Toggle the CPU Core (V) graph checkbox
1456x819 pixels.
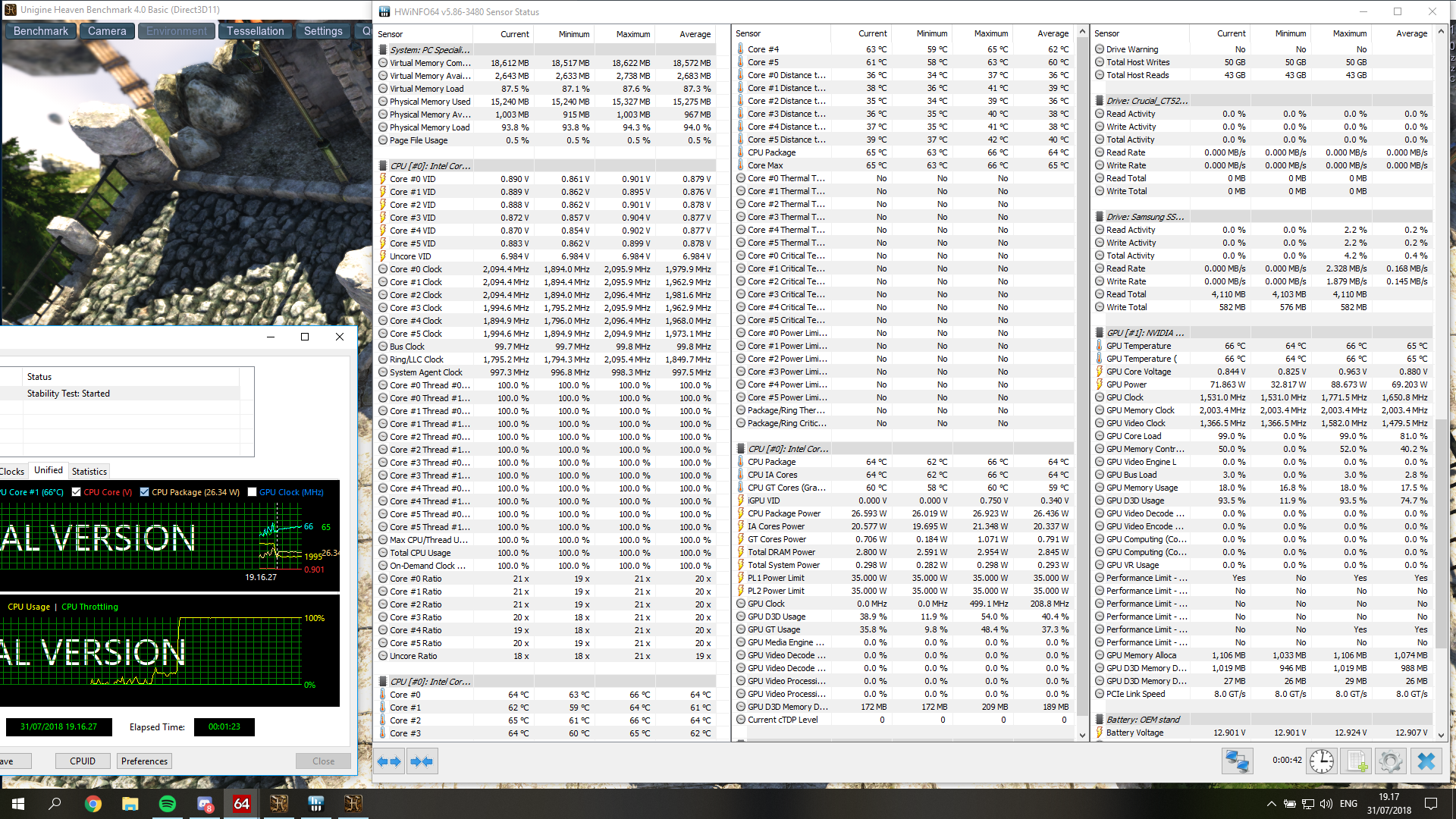[x=77, y=492]
